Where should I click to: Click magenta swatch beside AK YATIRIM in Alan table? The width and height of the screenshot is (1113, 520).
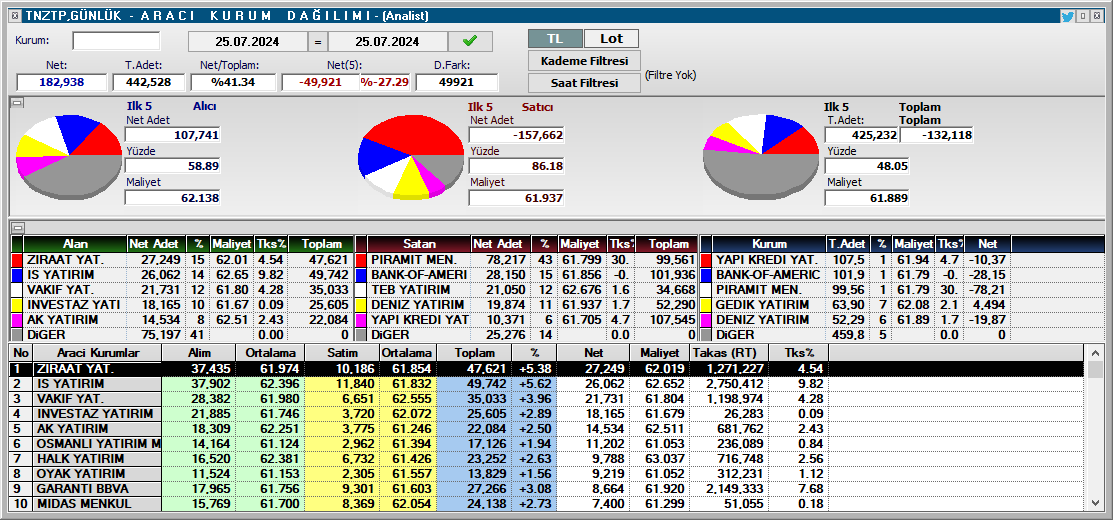click(17, 319)
